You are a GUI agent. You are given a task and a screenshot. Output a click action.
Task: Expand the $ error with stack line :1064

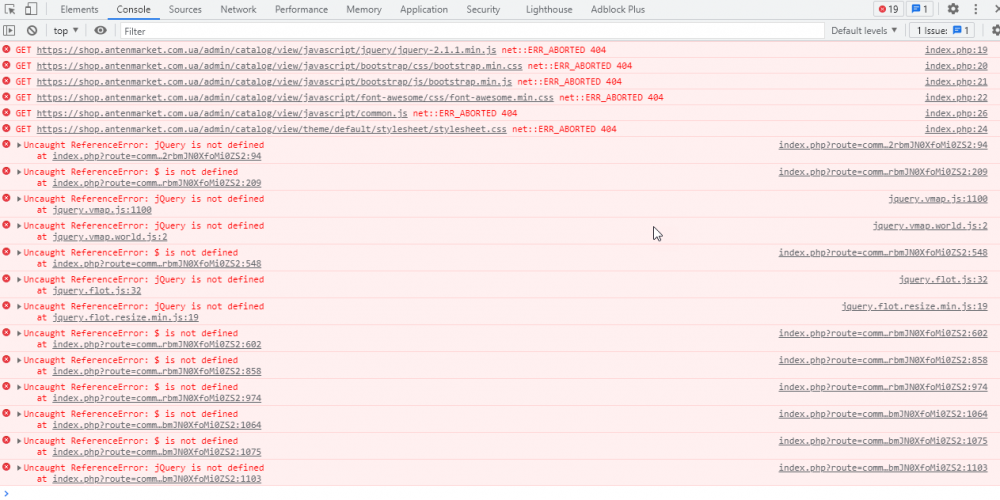19,414
